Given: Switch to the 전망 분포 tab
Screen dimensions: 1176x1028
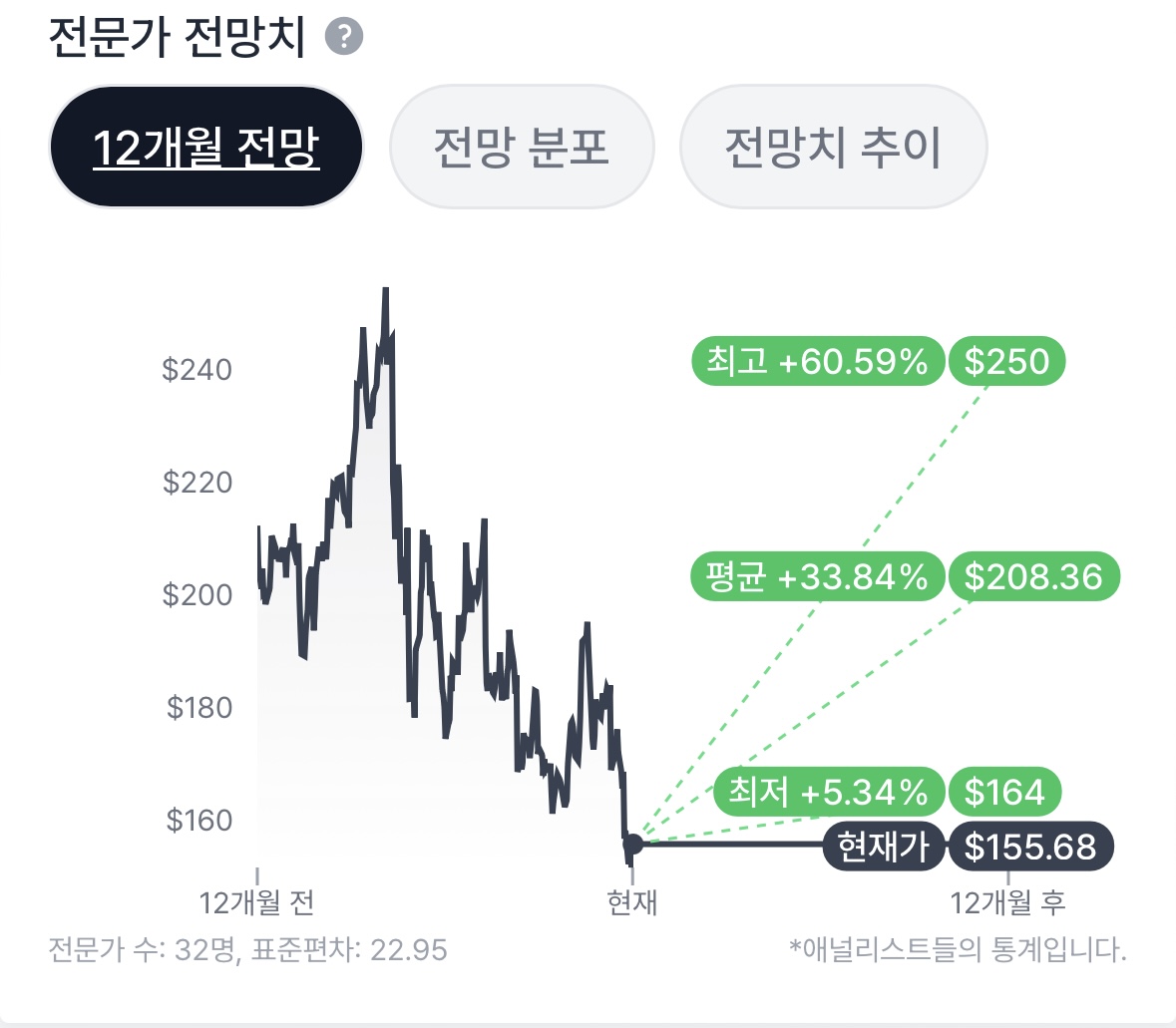Looking at the screenshot, I should pos(521,148).
